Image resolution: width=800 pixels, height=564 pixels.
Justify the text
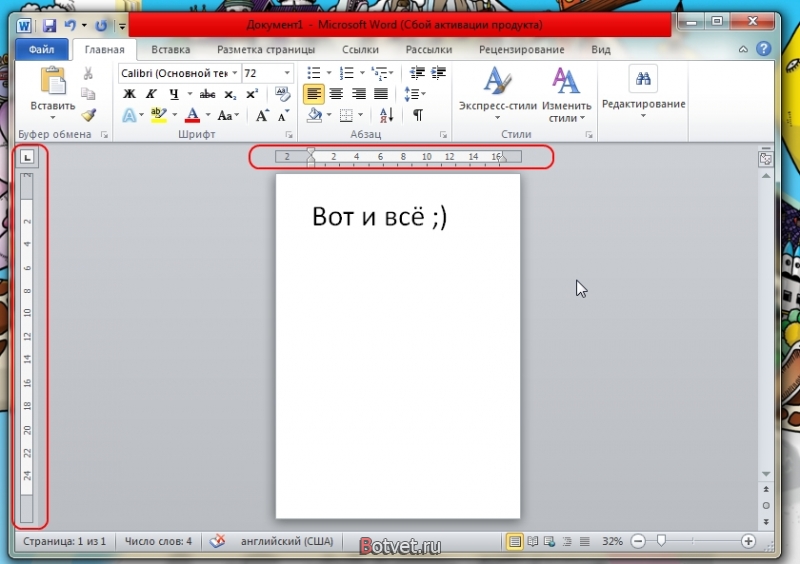[381, 94]
